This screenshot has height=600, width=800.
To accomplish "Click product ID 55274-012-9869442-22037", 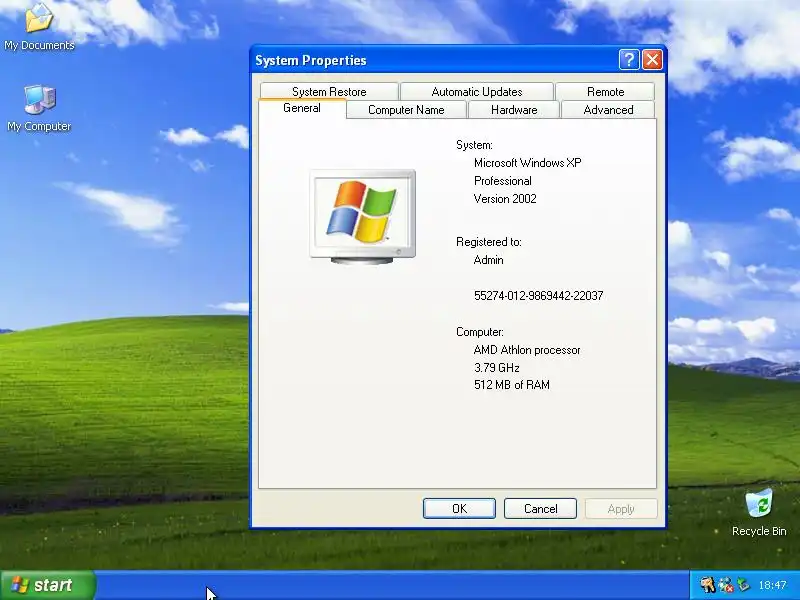I will [538, 296].
